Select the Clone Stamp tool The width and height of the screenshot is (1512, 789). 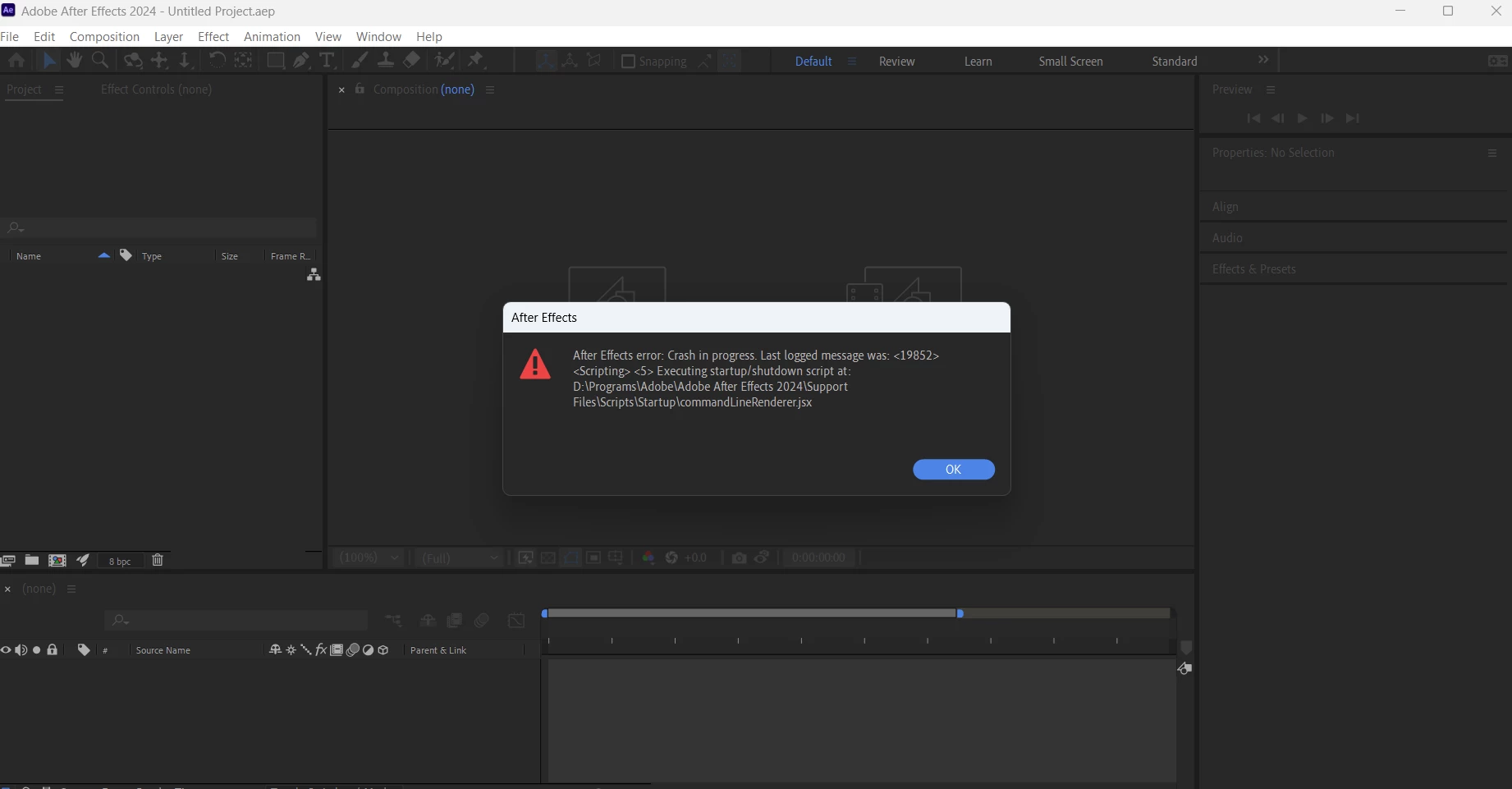pyautogui.click(x=385, y=61)
